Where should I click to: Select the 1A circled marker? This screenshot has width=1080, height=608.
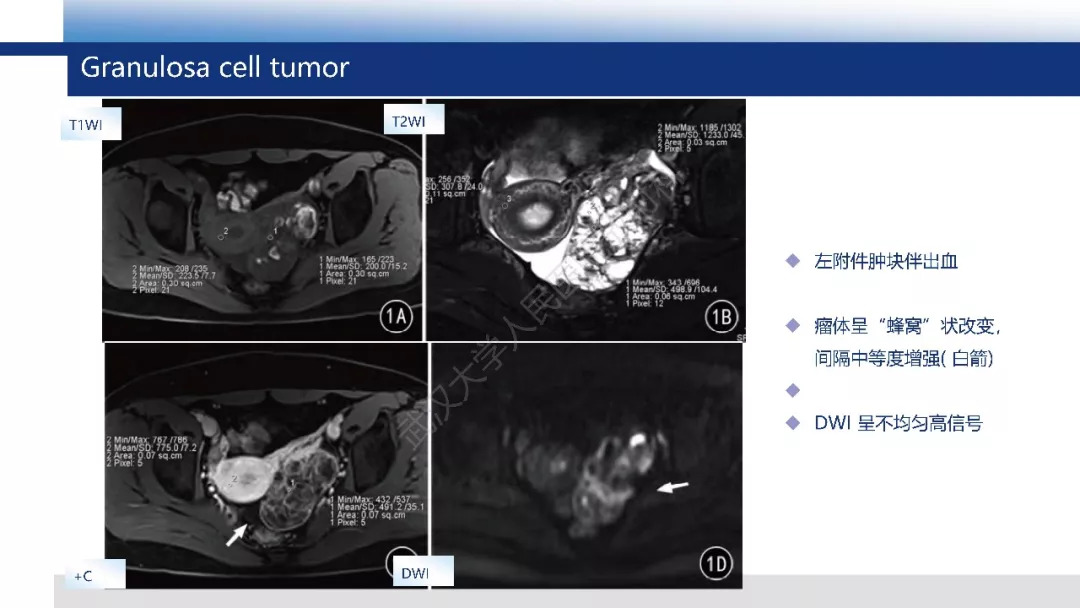pos(396,316)
